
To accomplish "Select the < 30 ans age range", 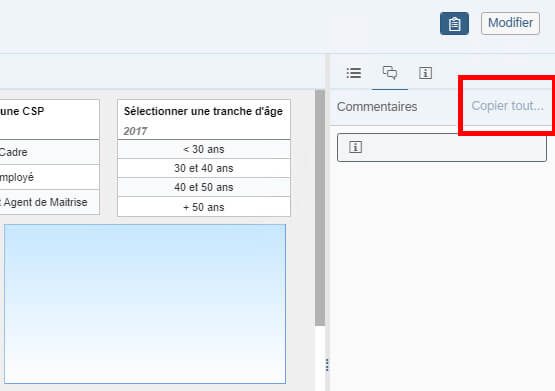I will [x=204, y=149].
